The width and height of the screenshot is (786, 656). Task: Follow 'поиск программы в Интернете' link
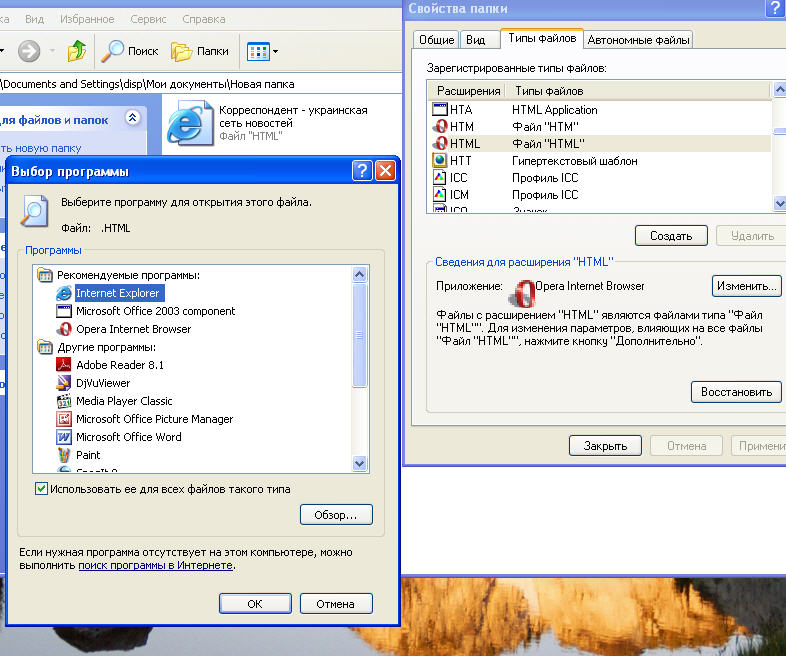(155, 565)
